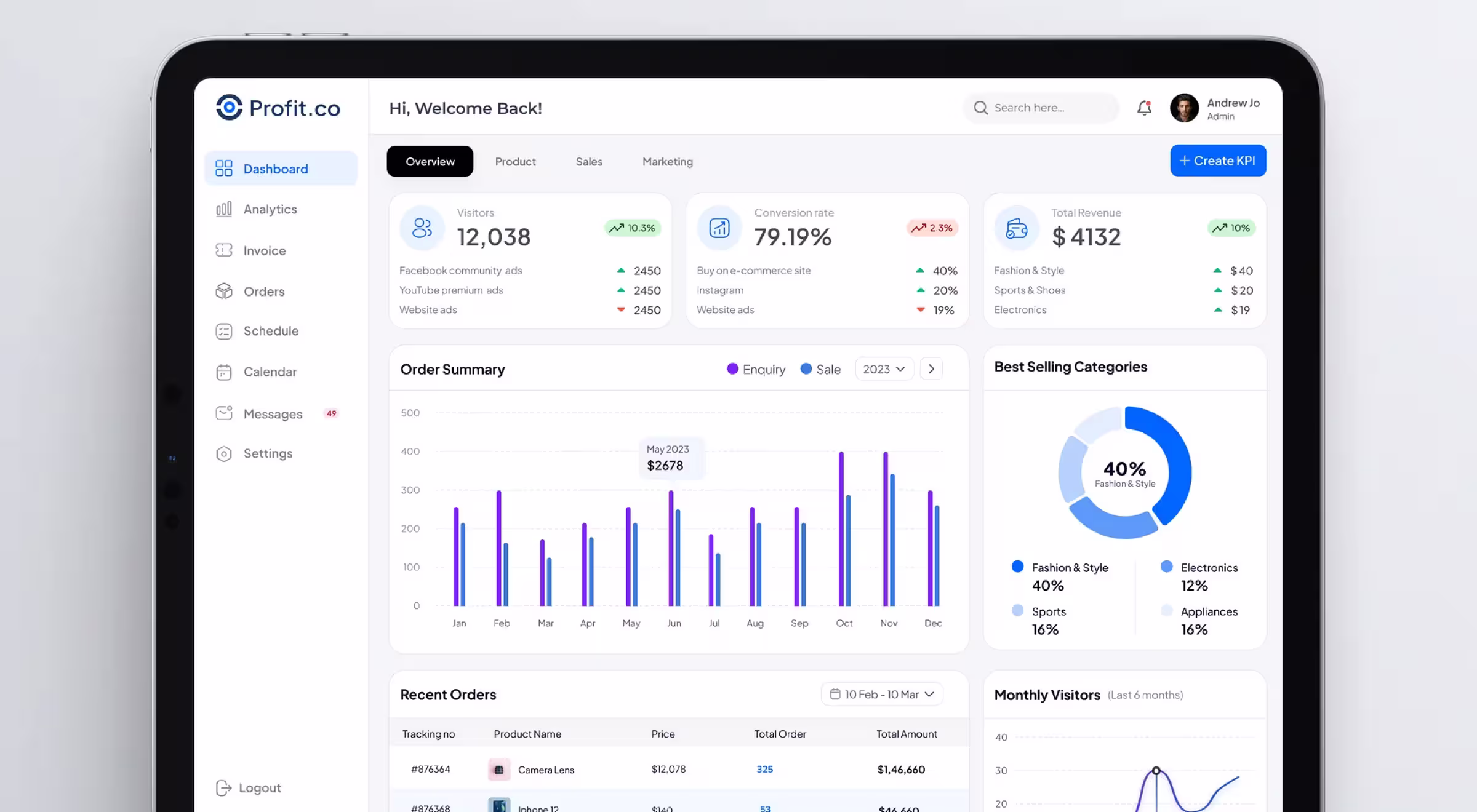Click the Create KPI button
The image size is (1477, 812).
1218,161
